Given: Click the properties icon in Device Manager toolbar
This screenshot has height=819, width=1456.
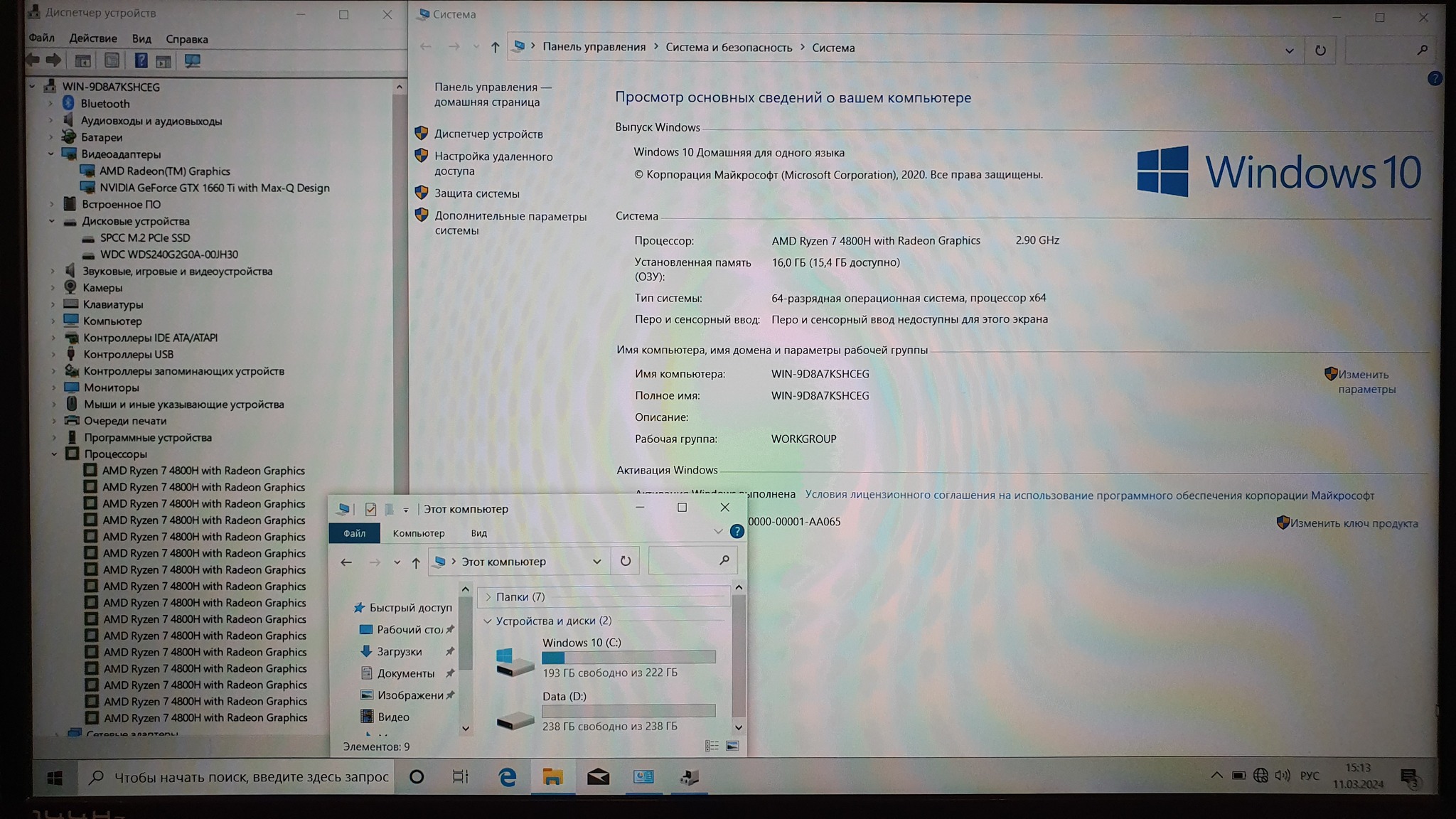Looking at the screenshot, I should click(x=112, y=61).
